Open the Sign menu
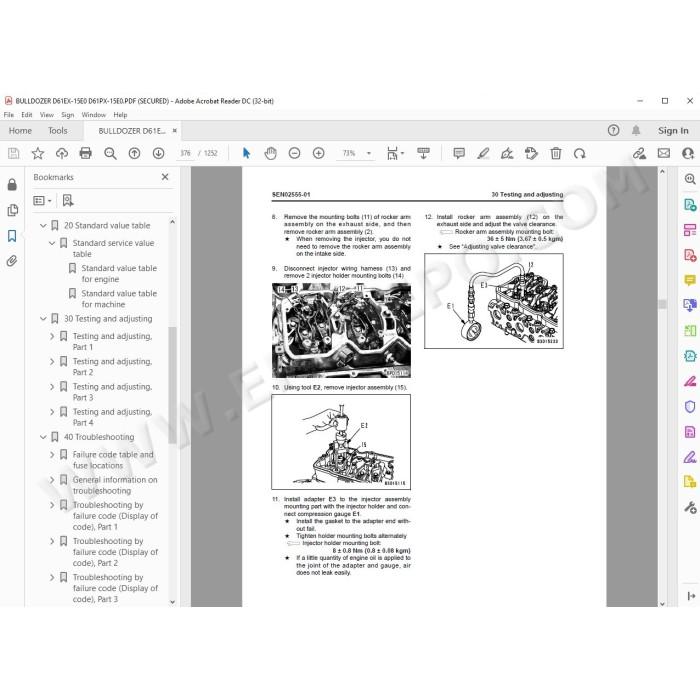This screenshot has height=700, width=700. (x=67, y=115)
